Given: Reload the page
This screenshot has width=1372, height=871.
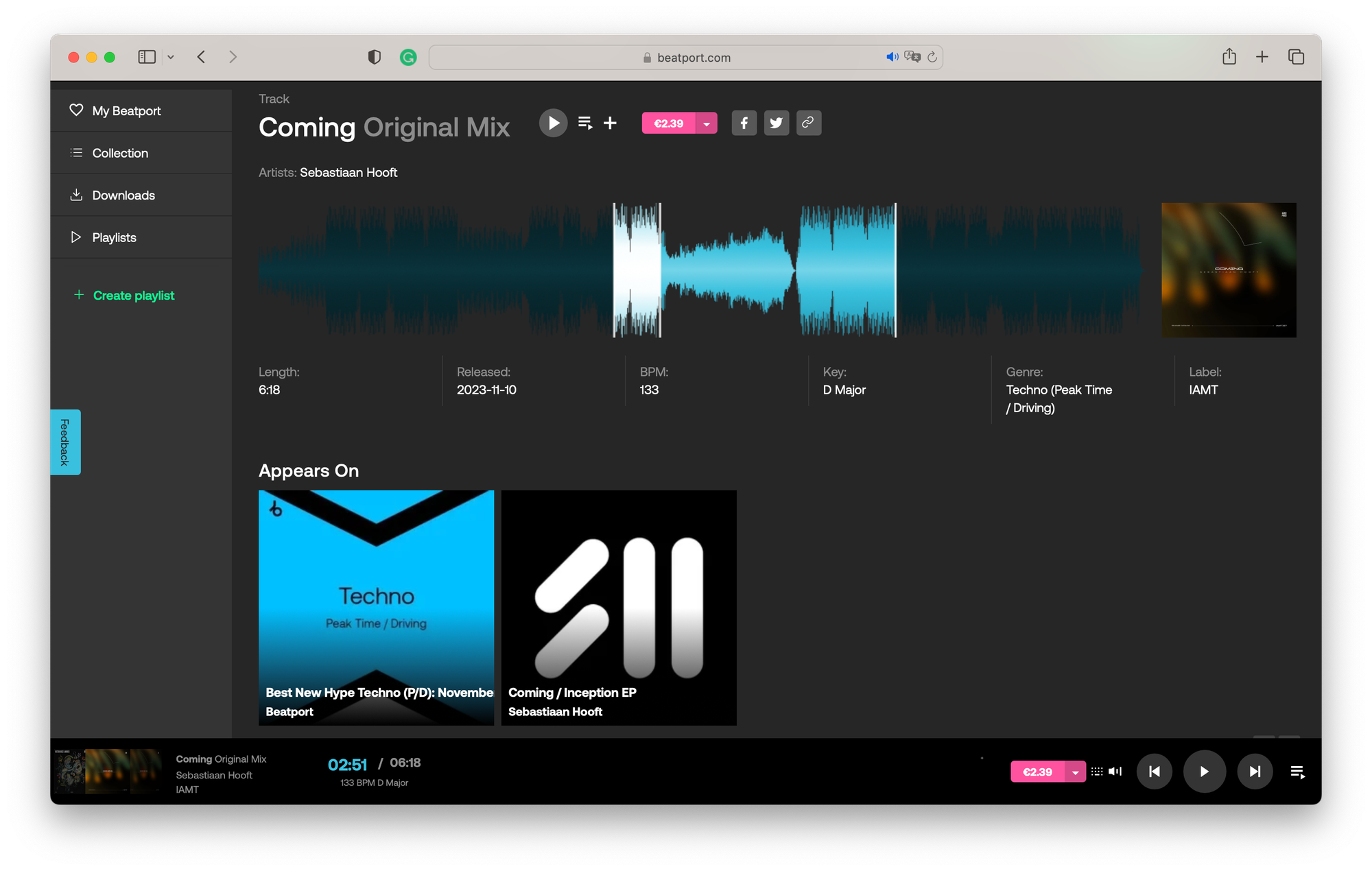Looking at the screenshot, I should pyautogui.click(x=932, y=57).
